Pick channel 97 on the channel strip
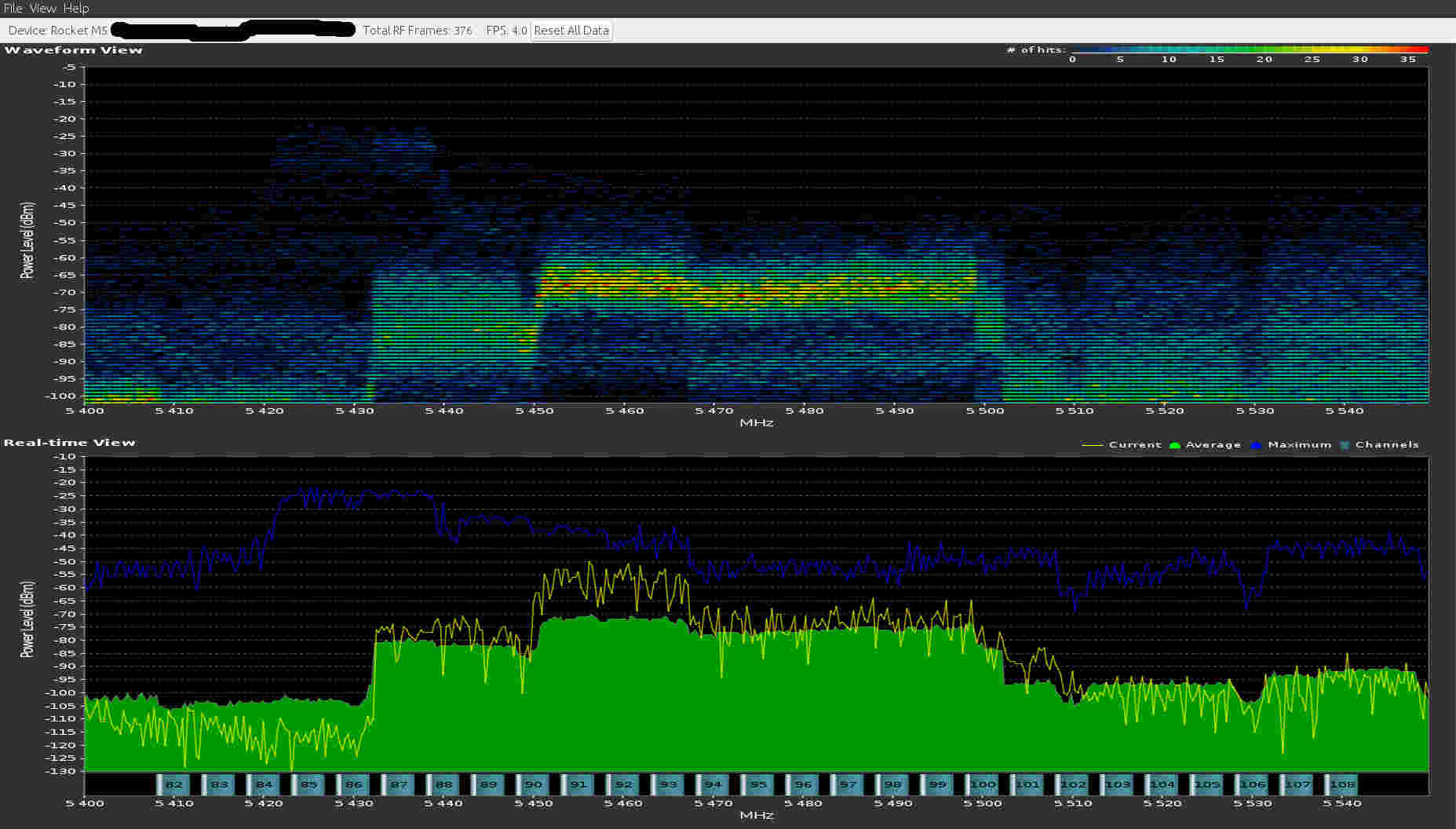Image resolution: width=1456 pixels, height=829 pixels. pos(848,784)
